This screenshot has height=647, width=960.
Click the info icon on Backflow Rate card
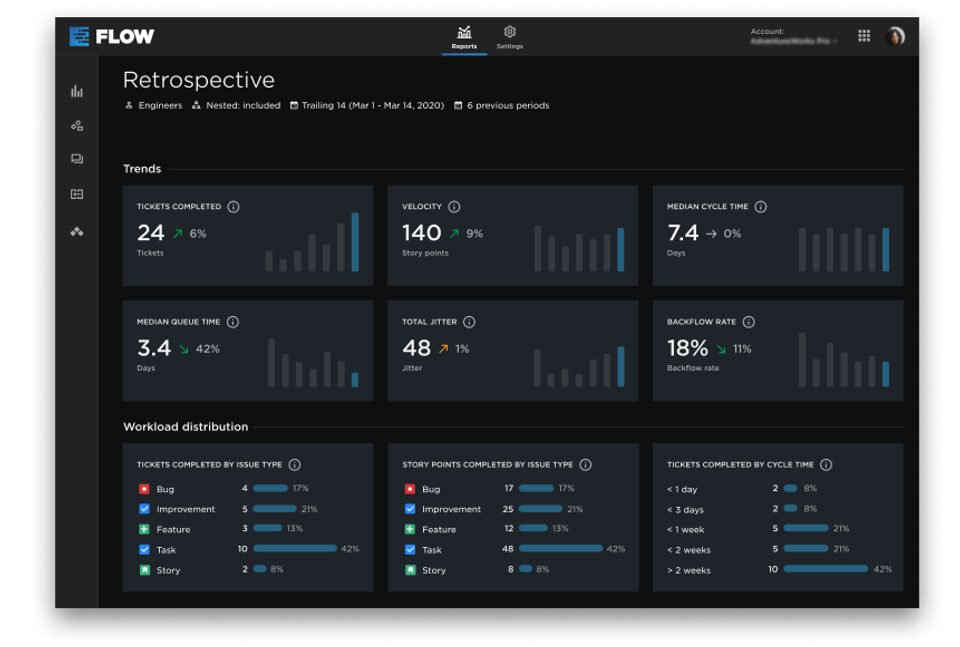[x=750, y=322]
